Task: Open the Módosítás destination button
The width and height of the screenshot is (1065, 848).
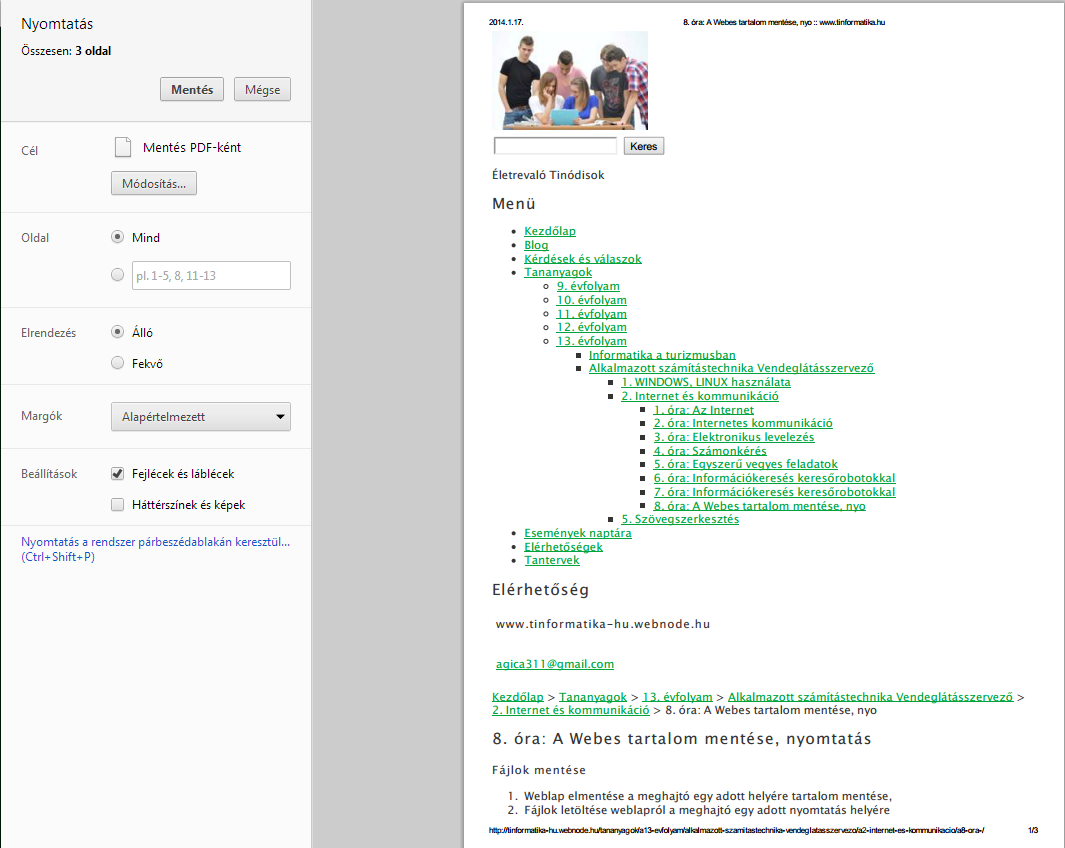Action: click(x=154, y=184)
